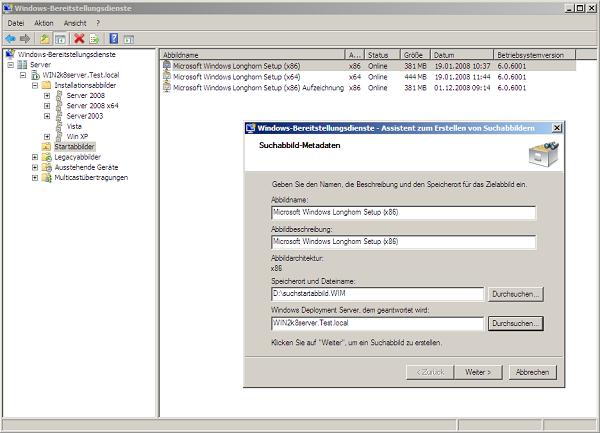
Task: Close the Suchabbild wizard dialog
Action: (x=557, y=128)
